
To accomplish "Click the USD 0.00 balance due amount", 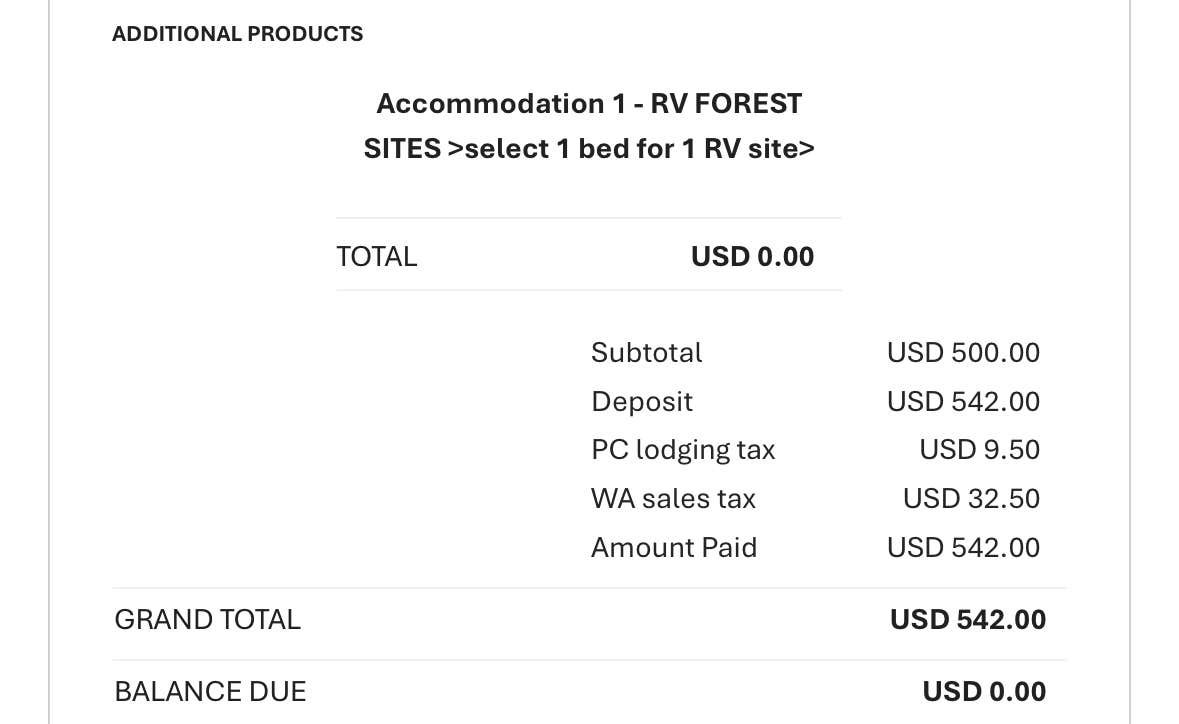I will point(984,692).
